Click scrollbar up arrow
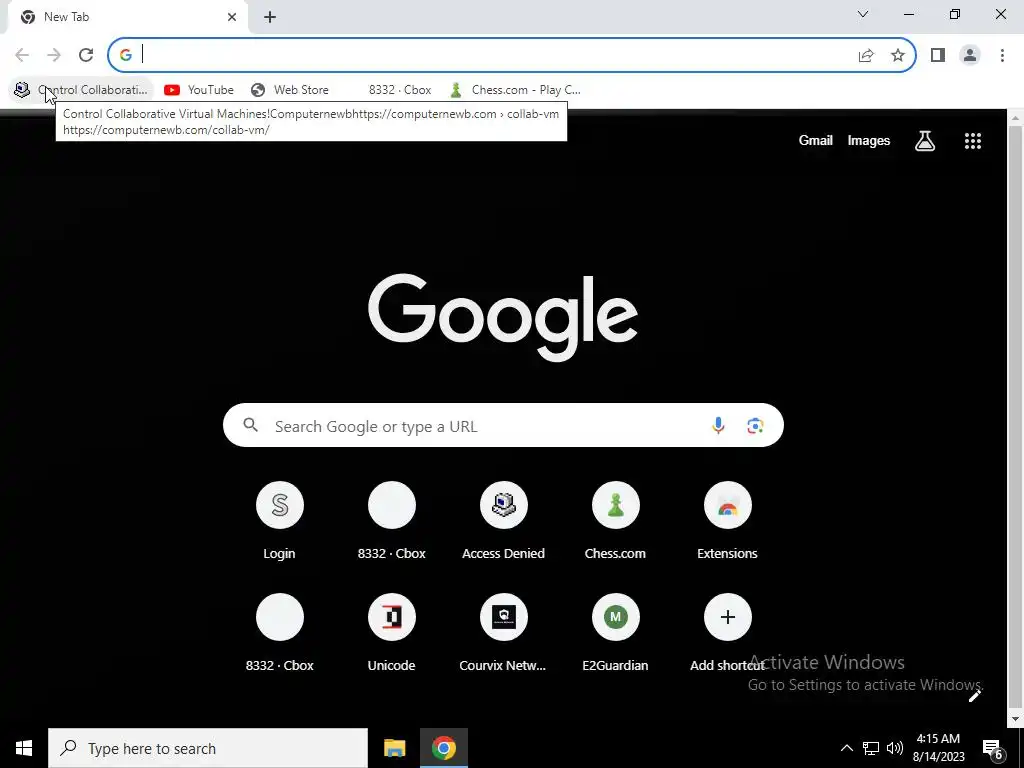The width and height of the screenshot is (1024, 768). click(x=1016, y=118)
